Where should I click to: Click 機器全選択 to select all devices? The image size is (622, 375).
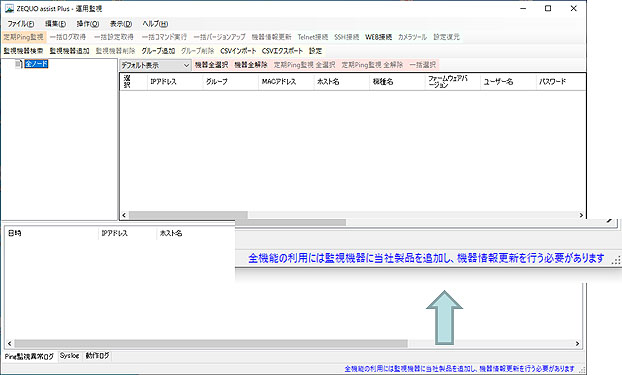tap(211, 65)
